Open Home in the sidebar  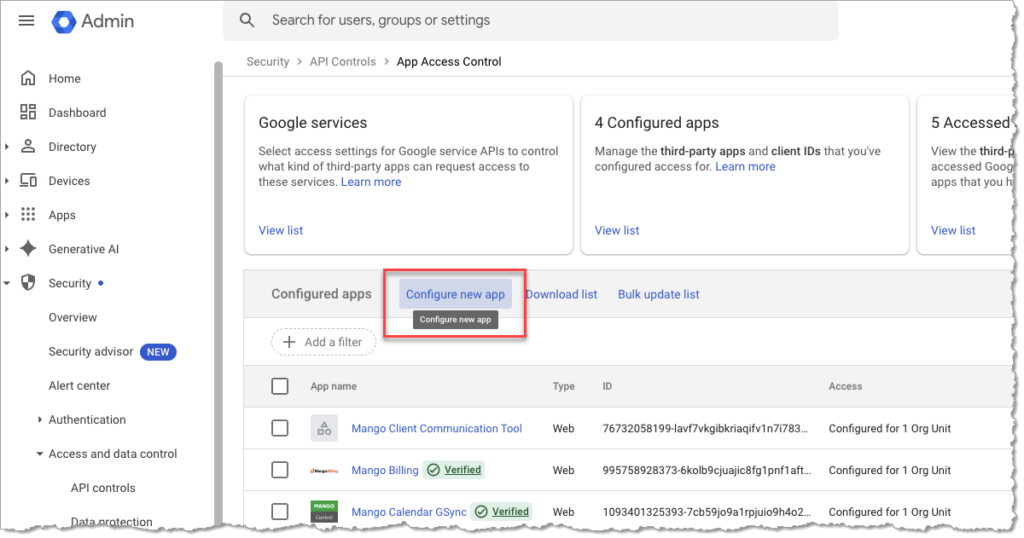point(64,78)
